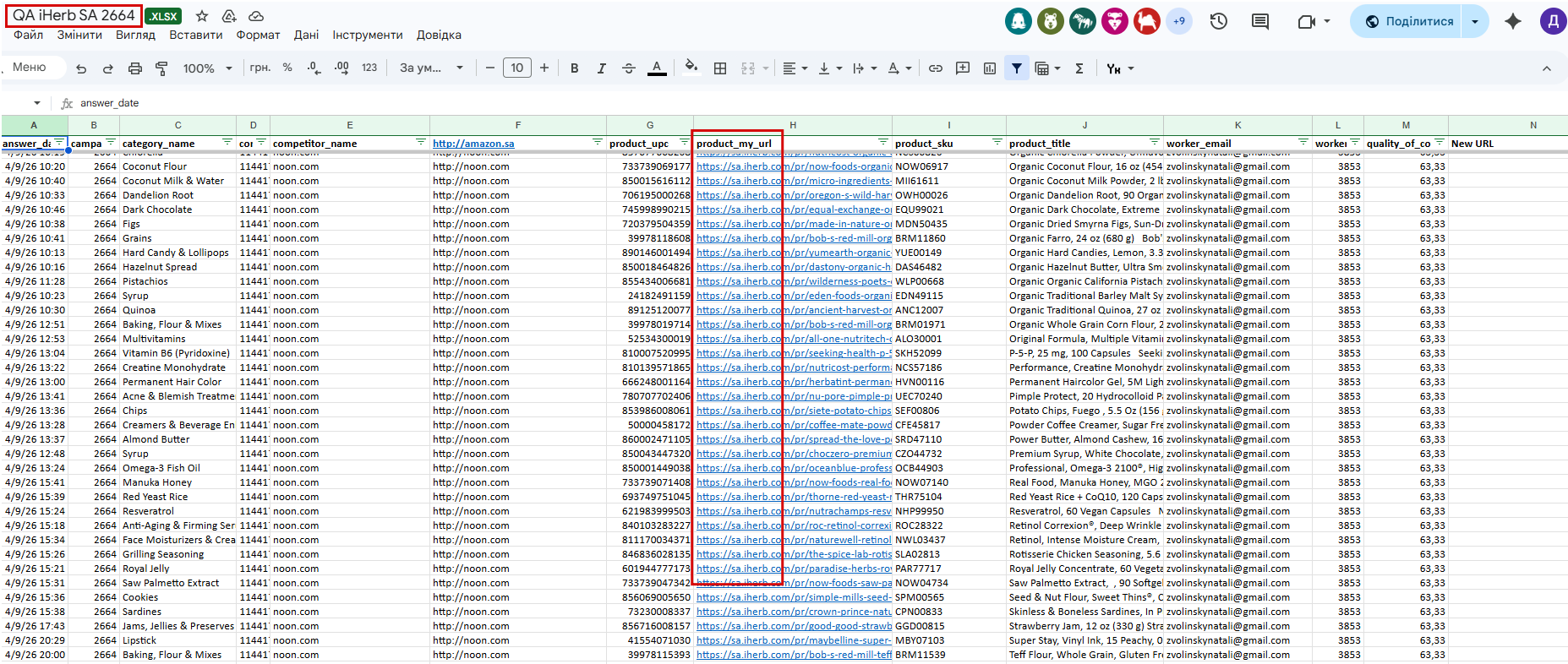The height and width of the screenshot is (664, 1568).
Task: Open the worker_email column filter
Action: 1303,142
